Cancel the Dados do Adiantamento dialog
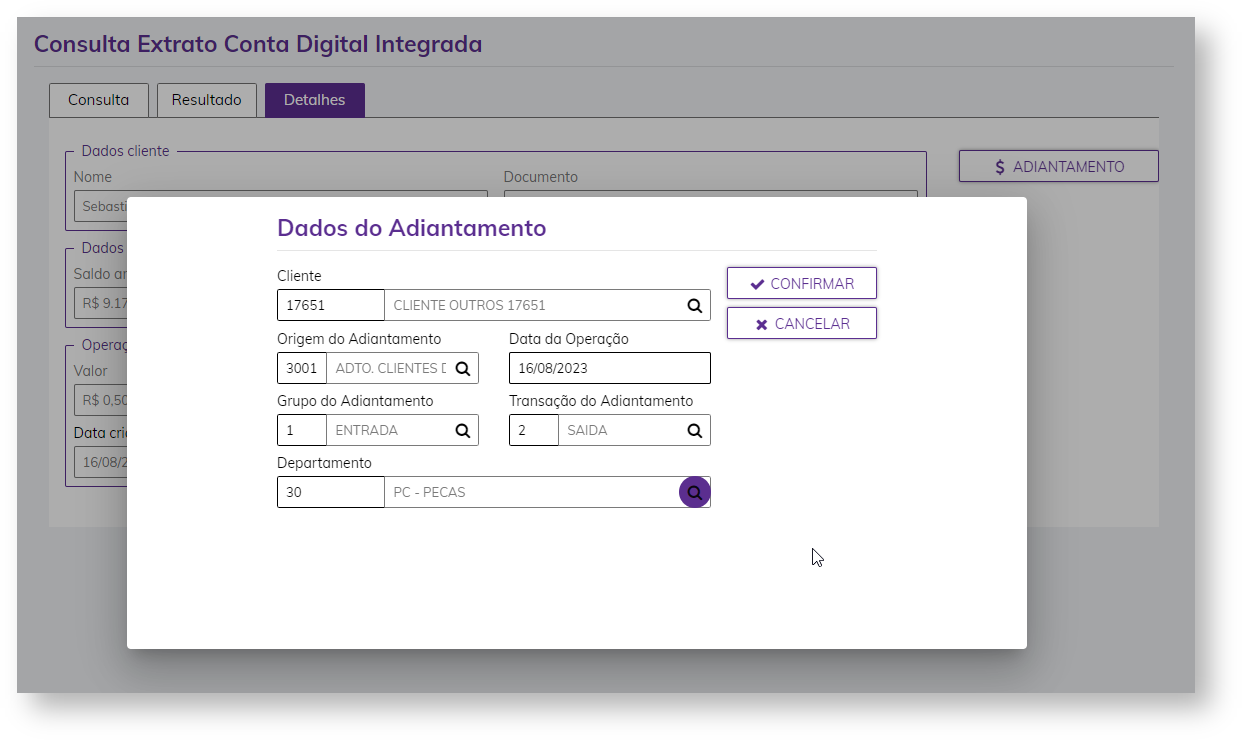The height and width of the screenshot is (741, 1243). pos(802,323)
